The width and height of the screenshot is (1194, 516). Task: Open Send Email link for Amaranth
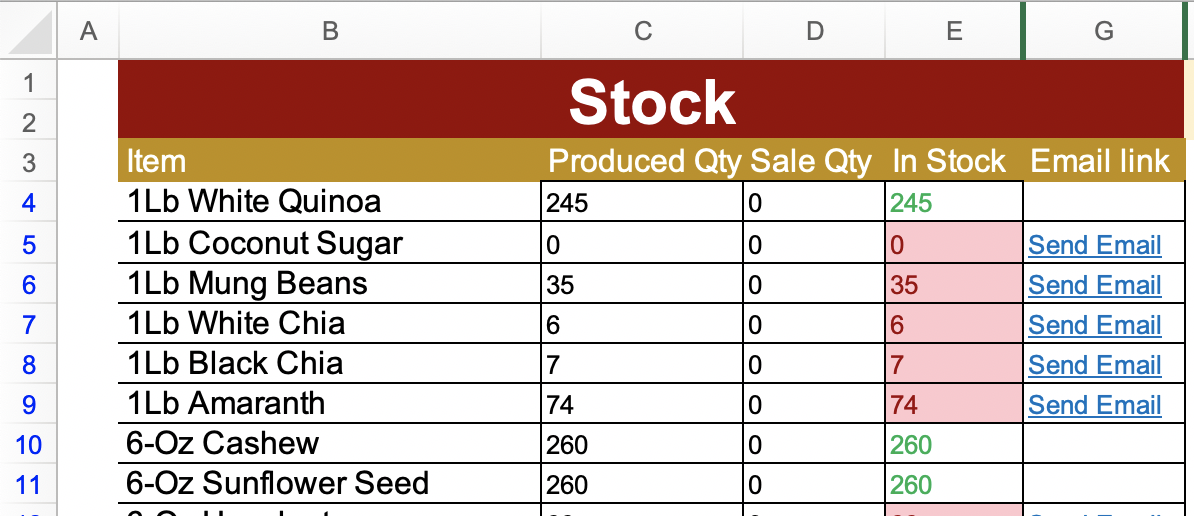click(1094, 405)
